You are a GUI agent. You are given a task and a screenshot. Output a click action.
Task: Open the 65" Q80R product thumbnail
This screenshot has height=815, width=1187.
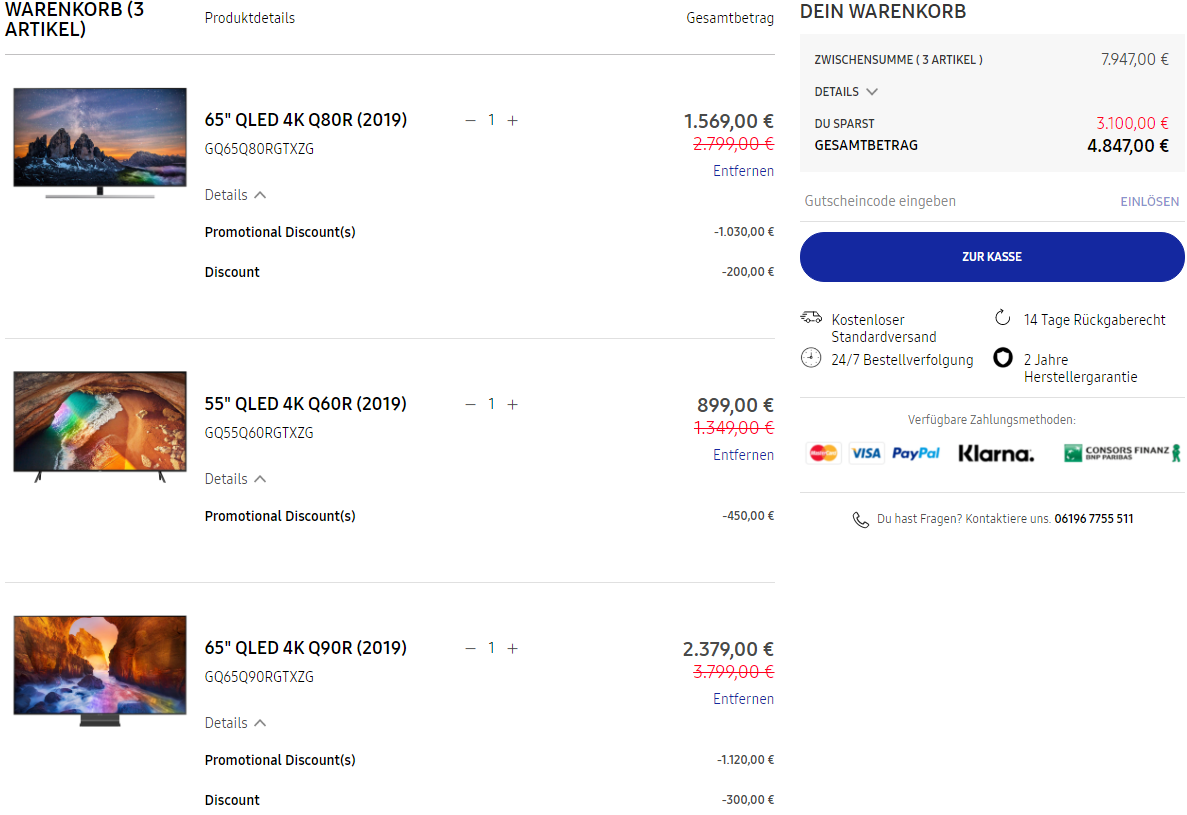(x=100, y=142)
